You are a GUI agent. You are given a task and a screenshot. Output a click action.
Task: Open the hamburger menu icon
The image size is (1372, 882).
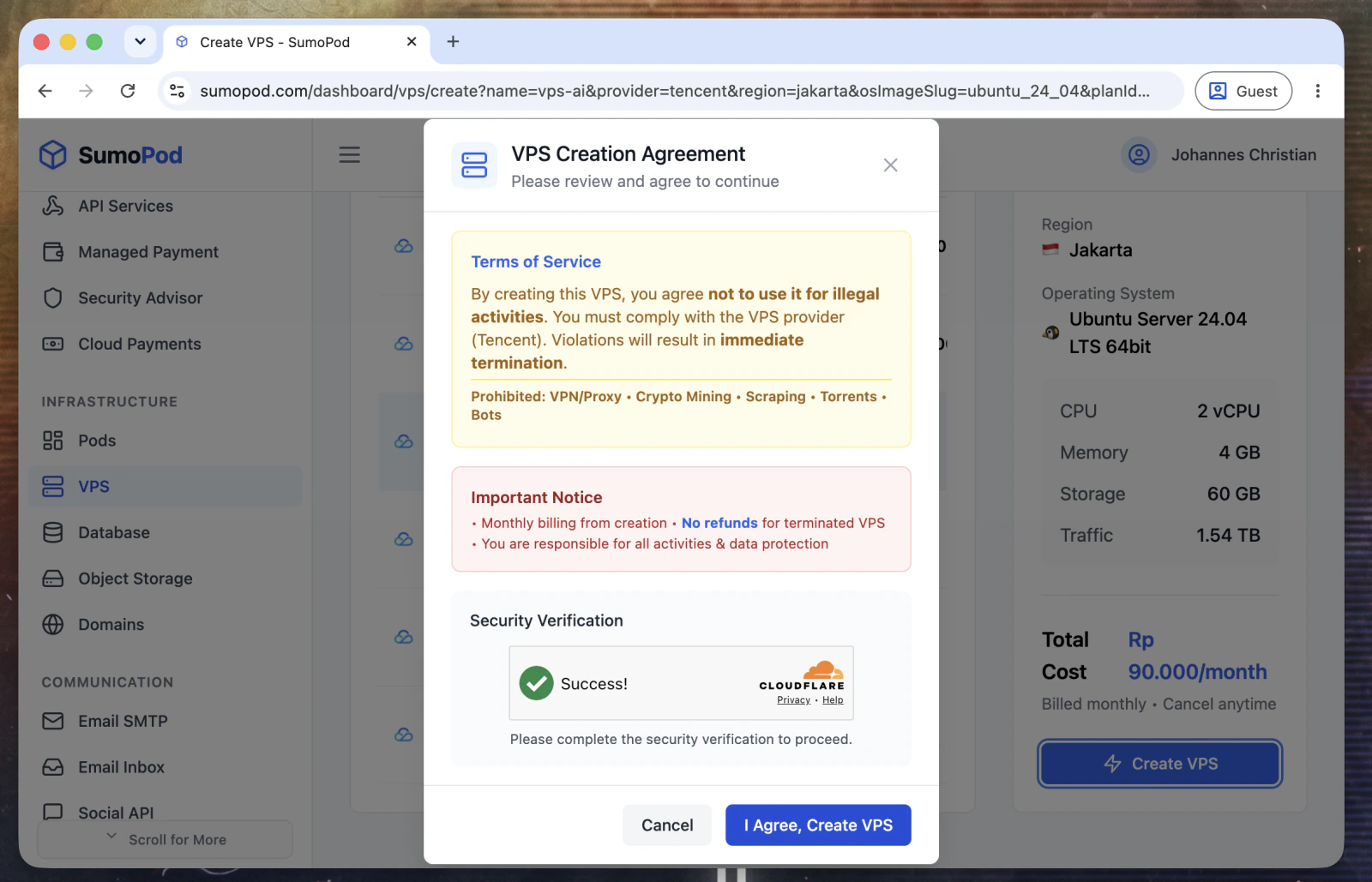pyautogui.click(x=349, y=155)
